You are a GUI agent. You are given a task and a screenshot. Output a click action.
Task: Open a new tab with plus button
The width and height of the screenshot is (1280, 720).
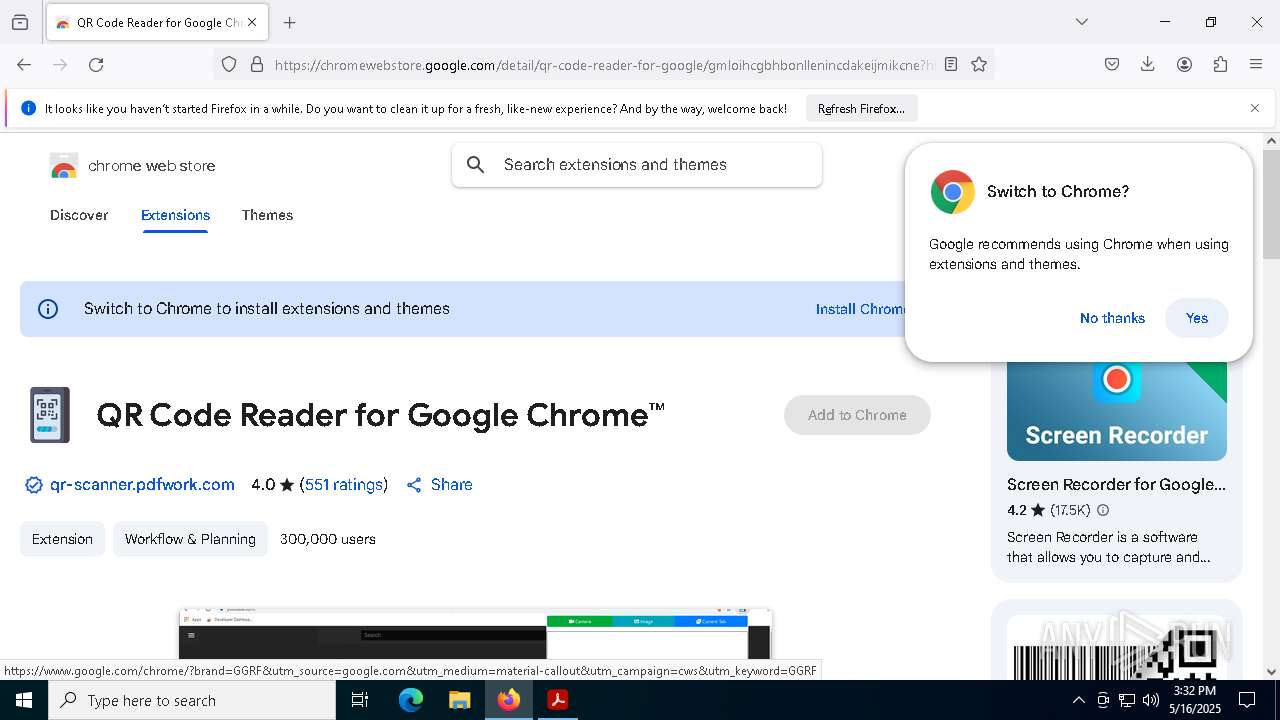tap(290, 22)
